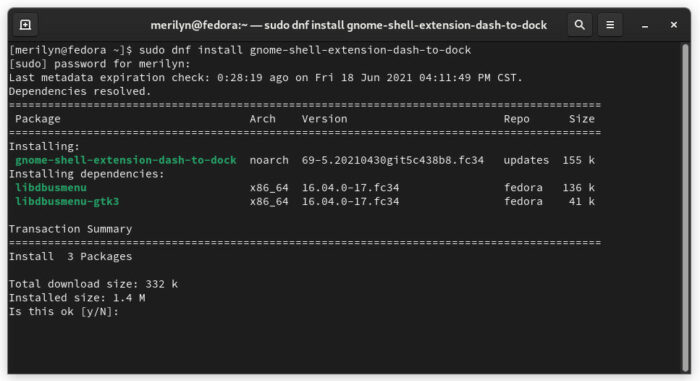Click the 'Total download size' line

[93, 284]
